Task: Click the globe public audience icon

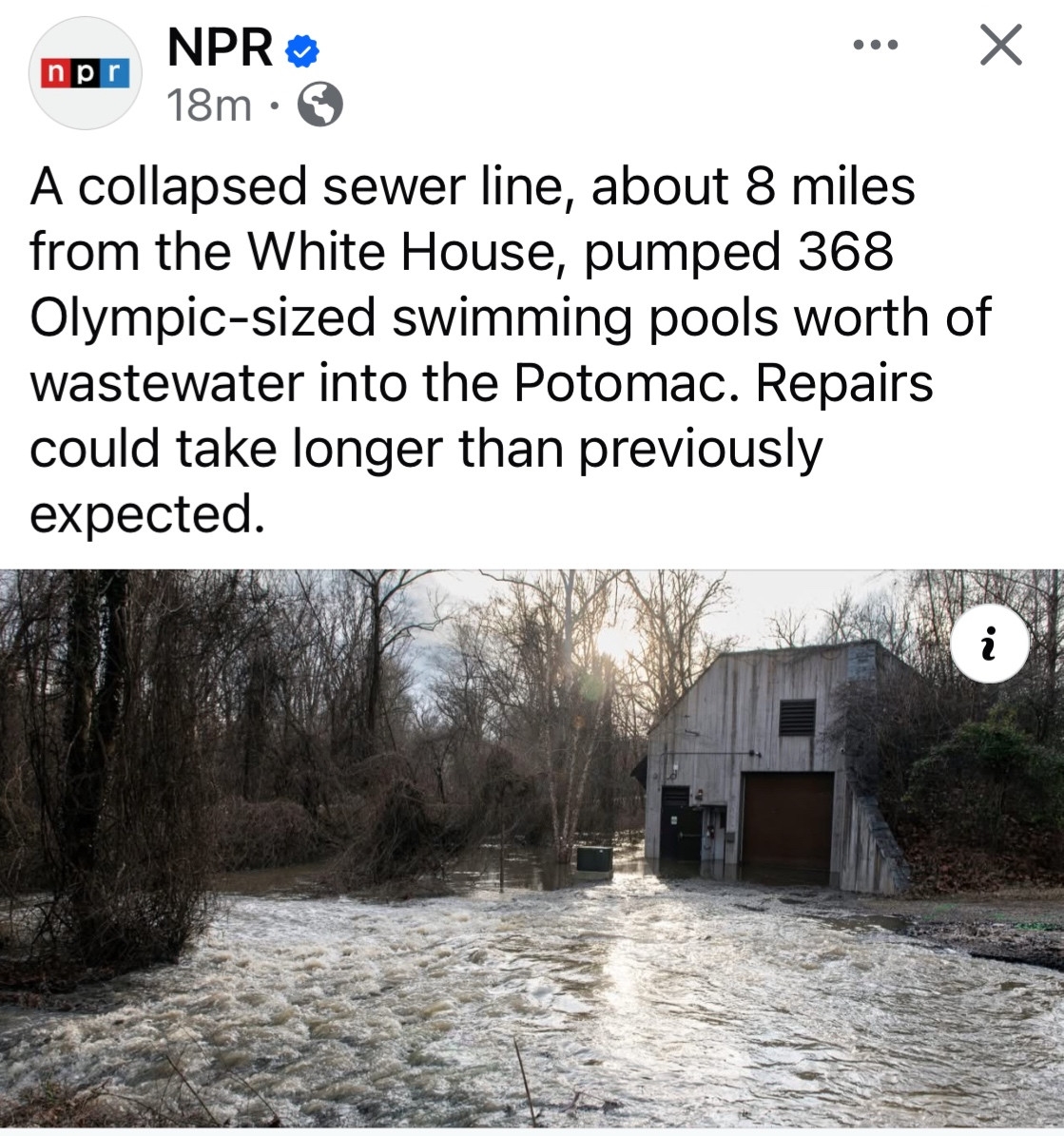Action: [321, 106]
